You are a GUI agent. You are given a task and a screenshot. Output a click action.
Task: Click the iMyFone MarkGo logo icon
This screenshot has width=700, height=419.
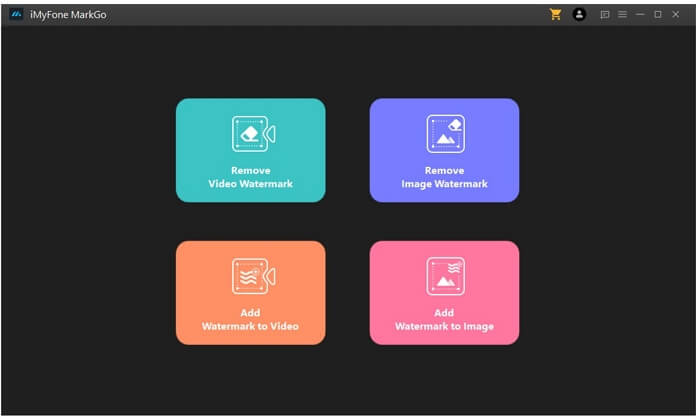16,15
